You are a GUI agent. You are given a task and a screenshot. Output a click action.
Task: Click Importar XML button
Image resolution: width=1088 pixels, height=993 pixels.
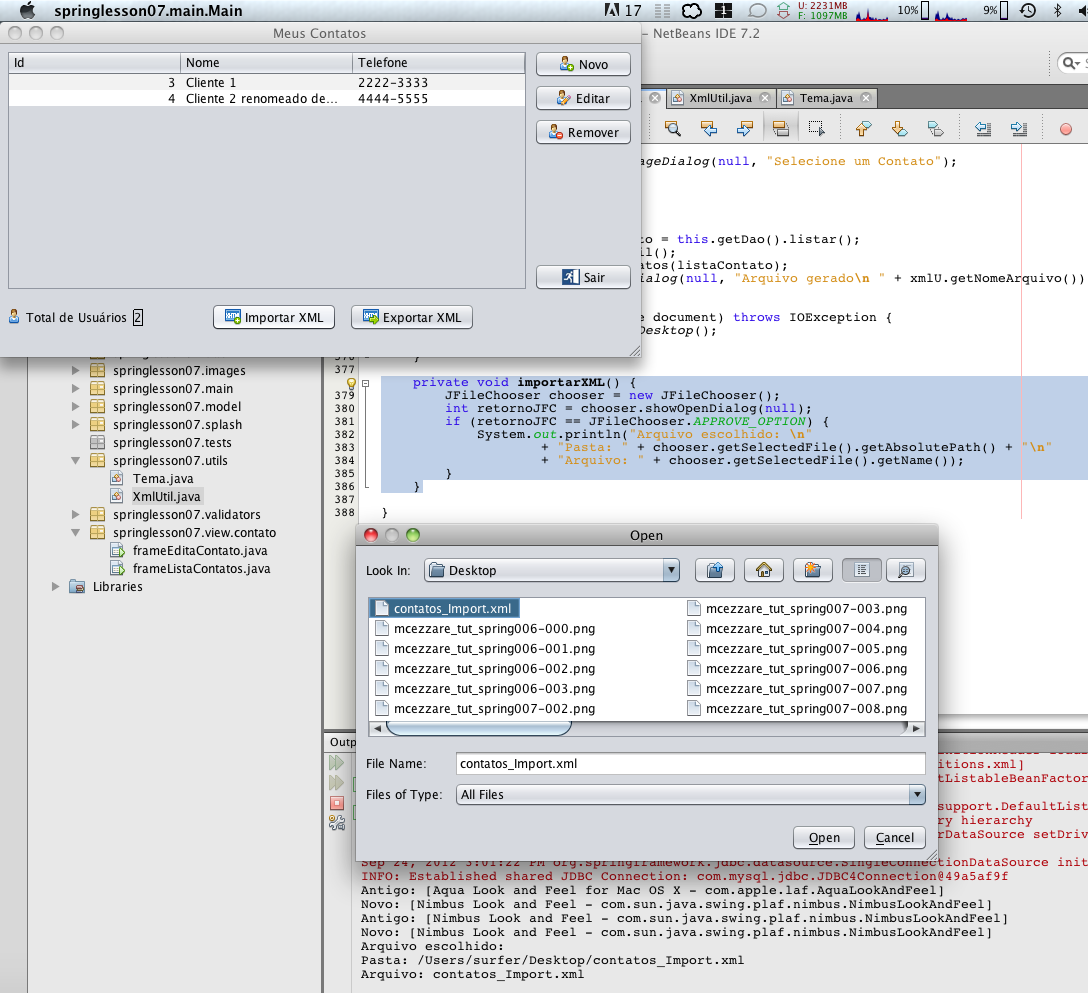coord(274,317)
